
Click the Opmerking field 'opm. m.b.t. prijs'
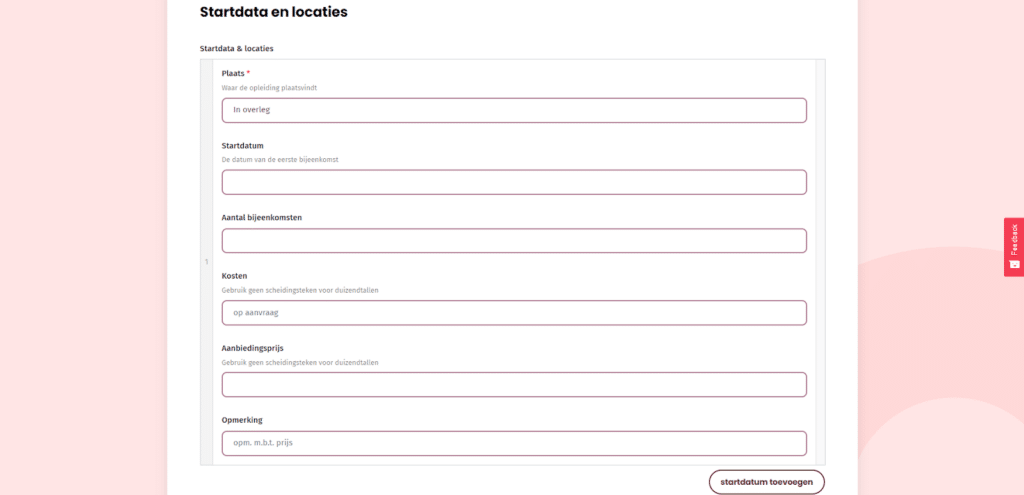pos(513,443)
